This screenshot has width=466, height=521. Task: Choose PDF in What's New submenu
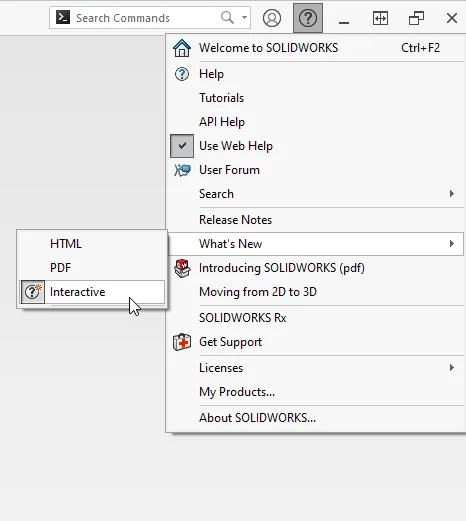92,268
